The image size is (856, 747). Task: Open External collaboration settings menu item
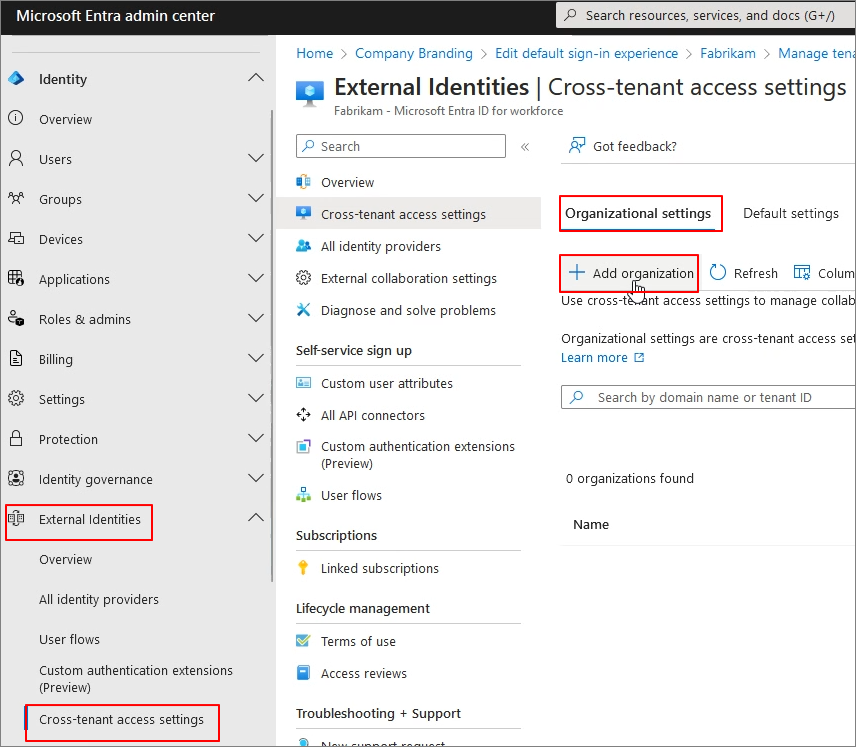pyautogui.click(x=408, y=278)
